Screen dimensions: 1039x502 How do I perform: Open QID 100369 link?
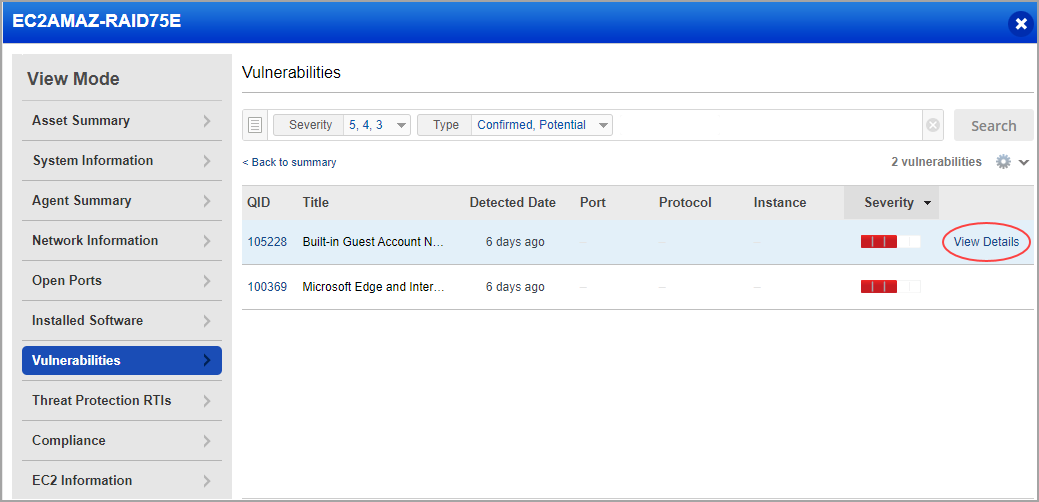[267, 287]
